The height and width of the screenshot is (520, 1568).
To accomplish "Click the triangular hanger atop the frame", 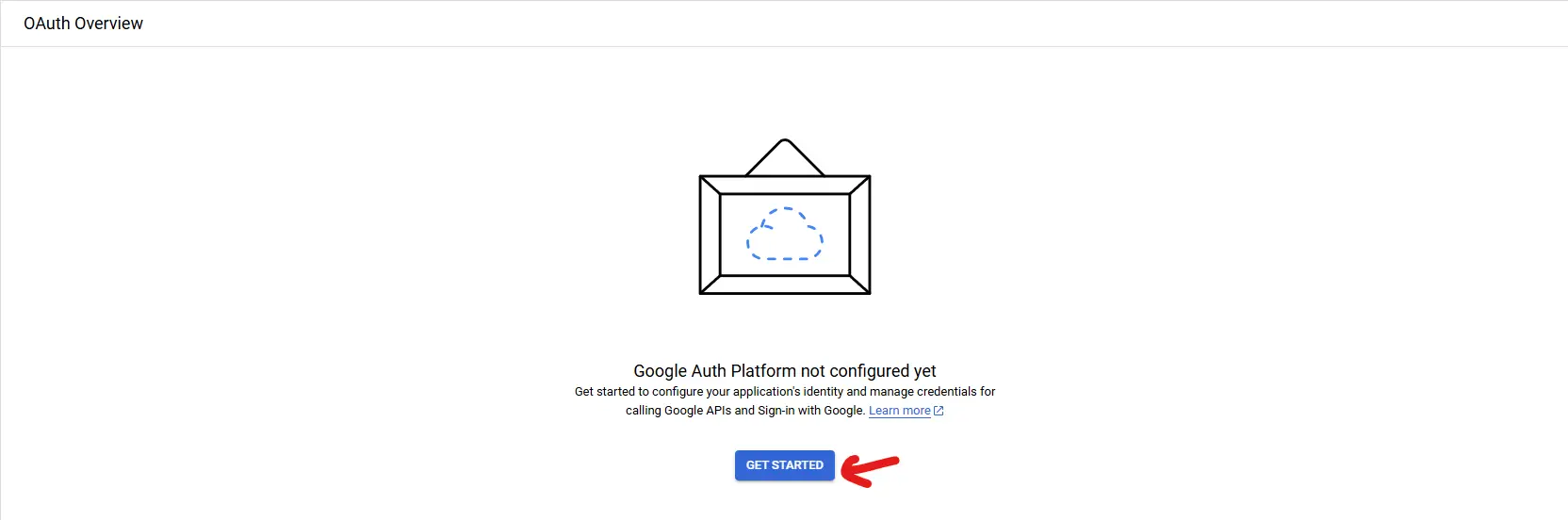I will [785, 157].
